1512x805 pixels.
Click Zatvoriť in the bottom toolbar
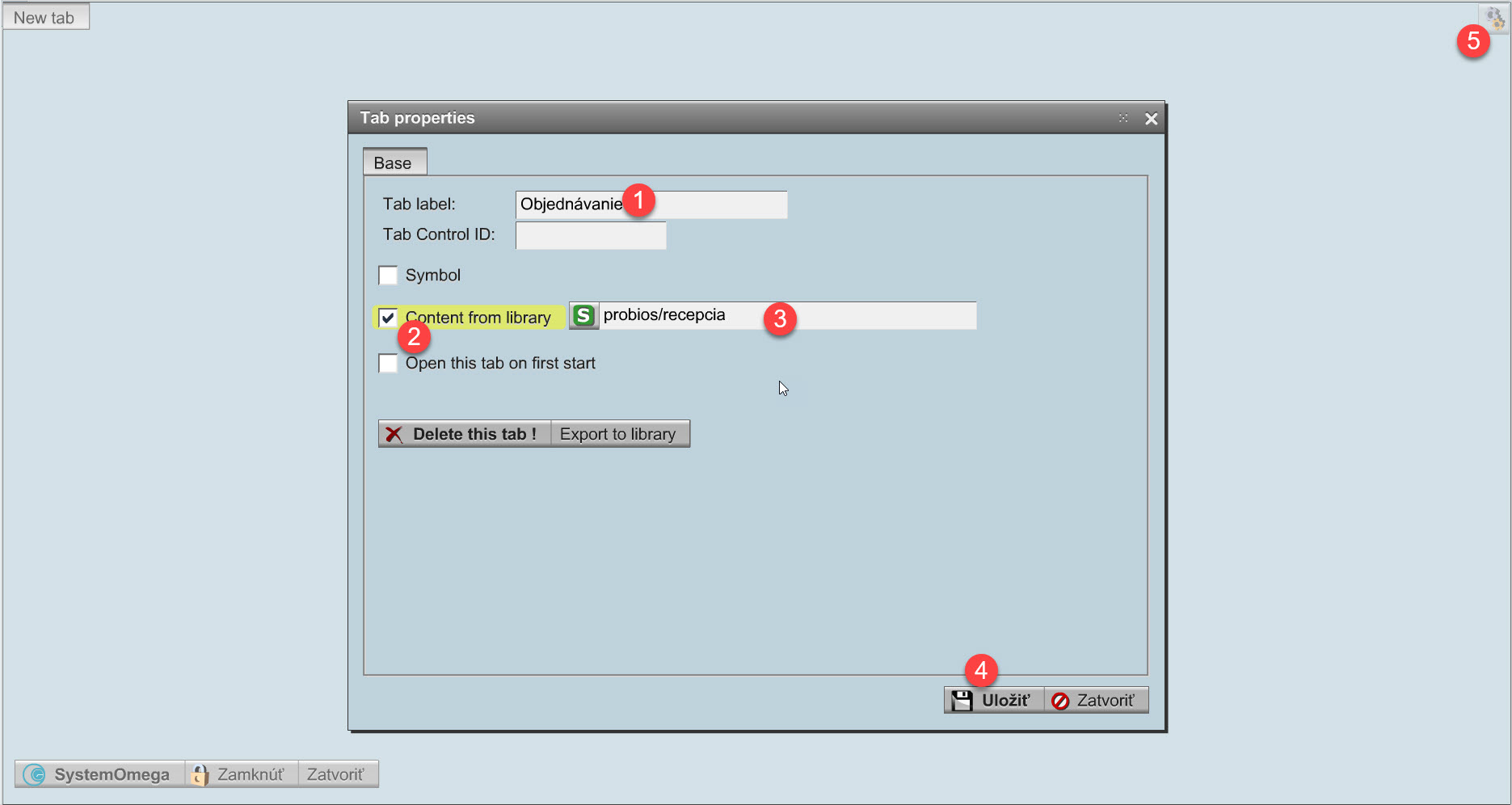[x=336, y=774]
